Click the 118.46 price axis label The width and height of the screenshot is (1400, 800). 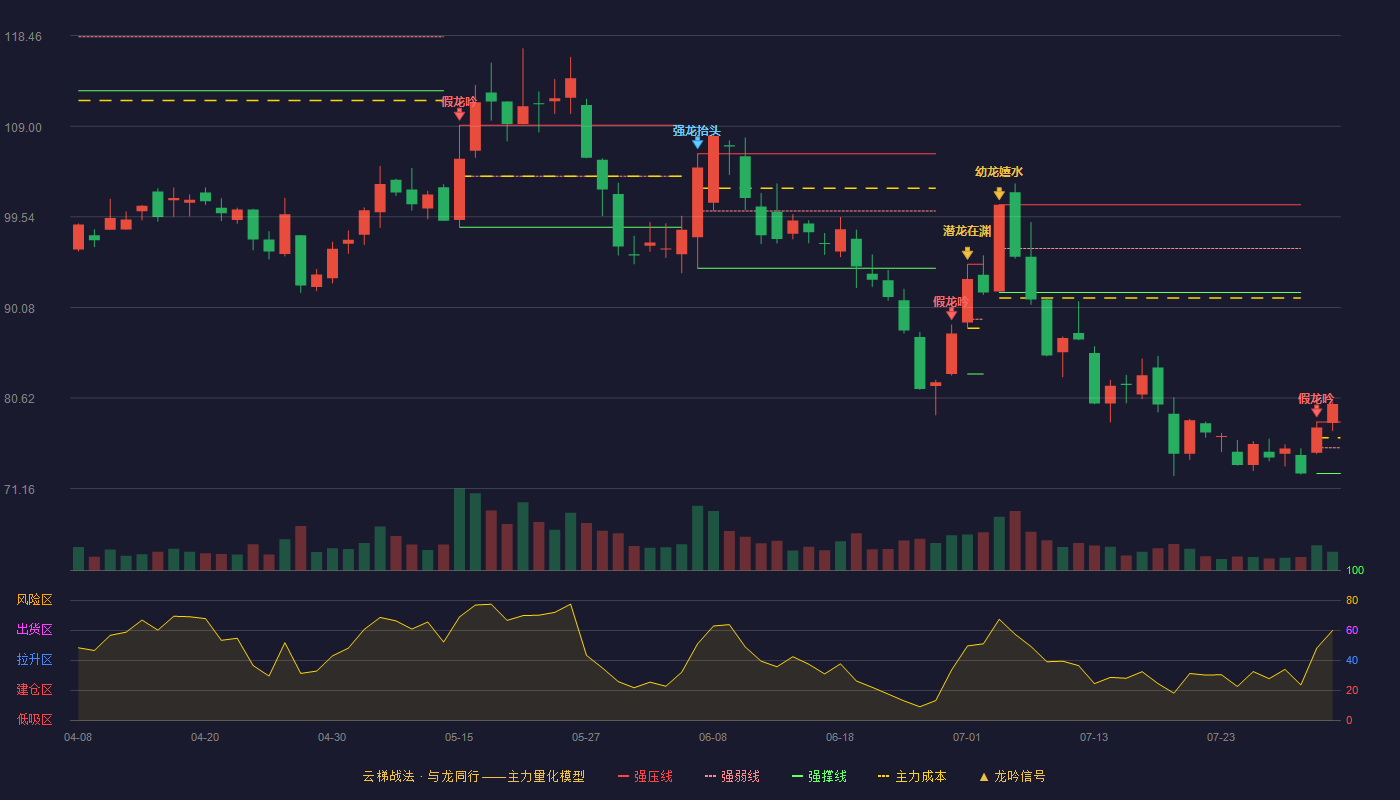point(23,37)
